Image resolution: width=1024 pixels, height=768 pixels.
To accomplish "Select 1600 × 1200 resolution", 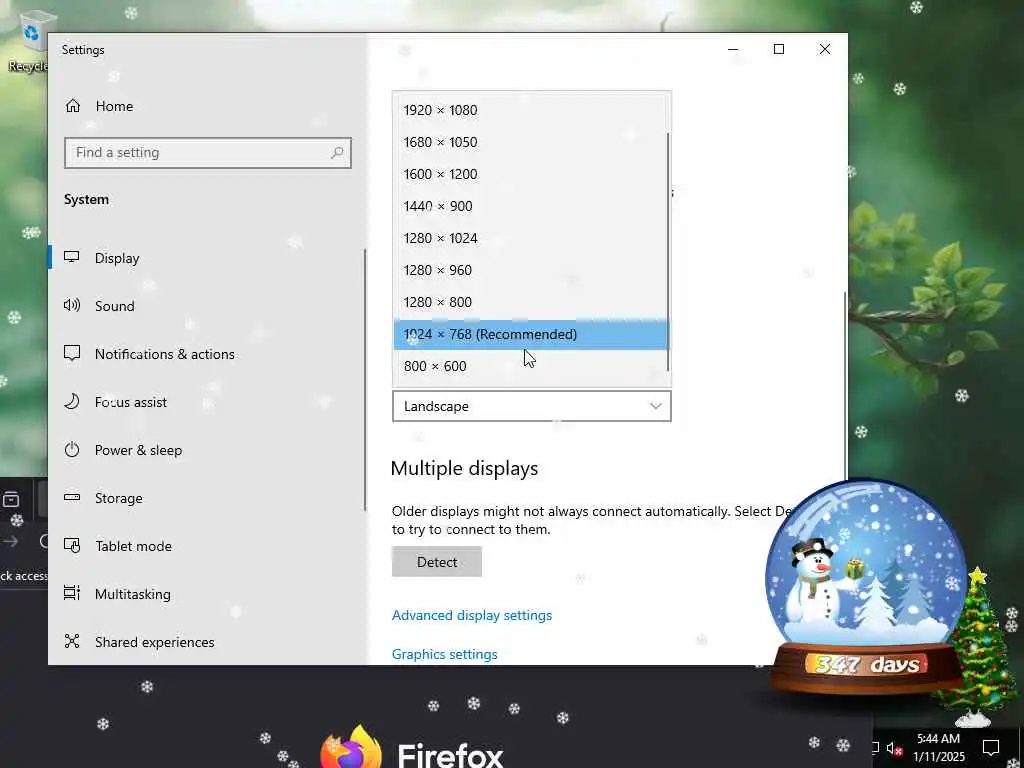I will coord(530,174).
